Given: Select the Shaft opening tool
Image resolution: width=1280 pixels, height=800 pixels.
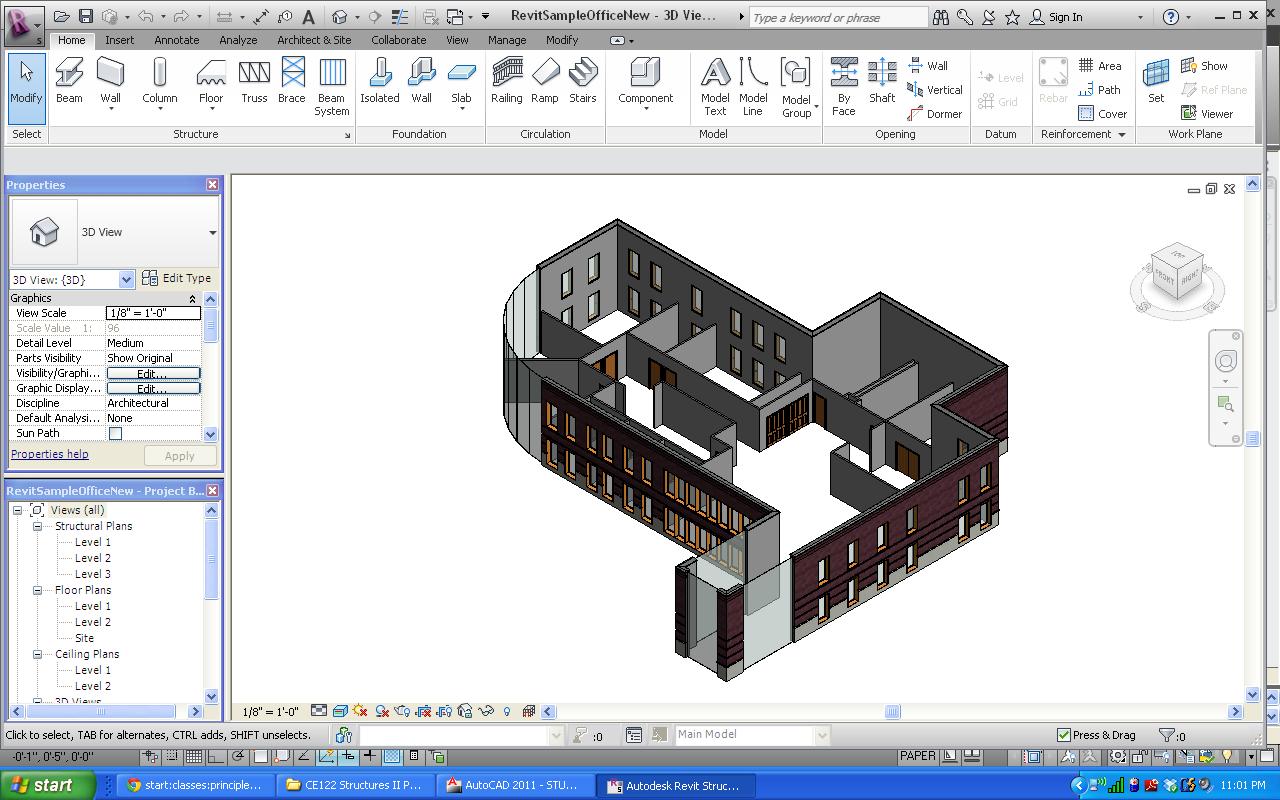Looking at the screenshot, I should (x=882, y=81).
